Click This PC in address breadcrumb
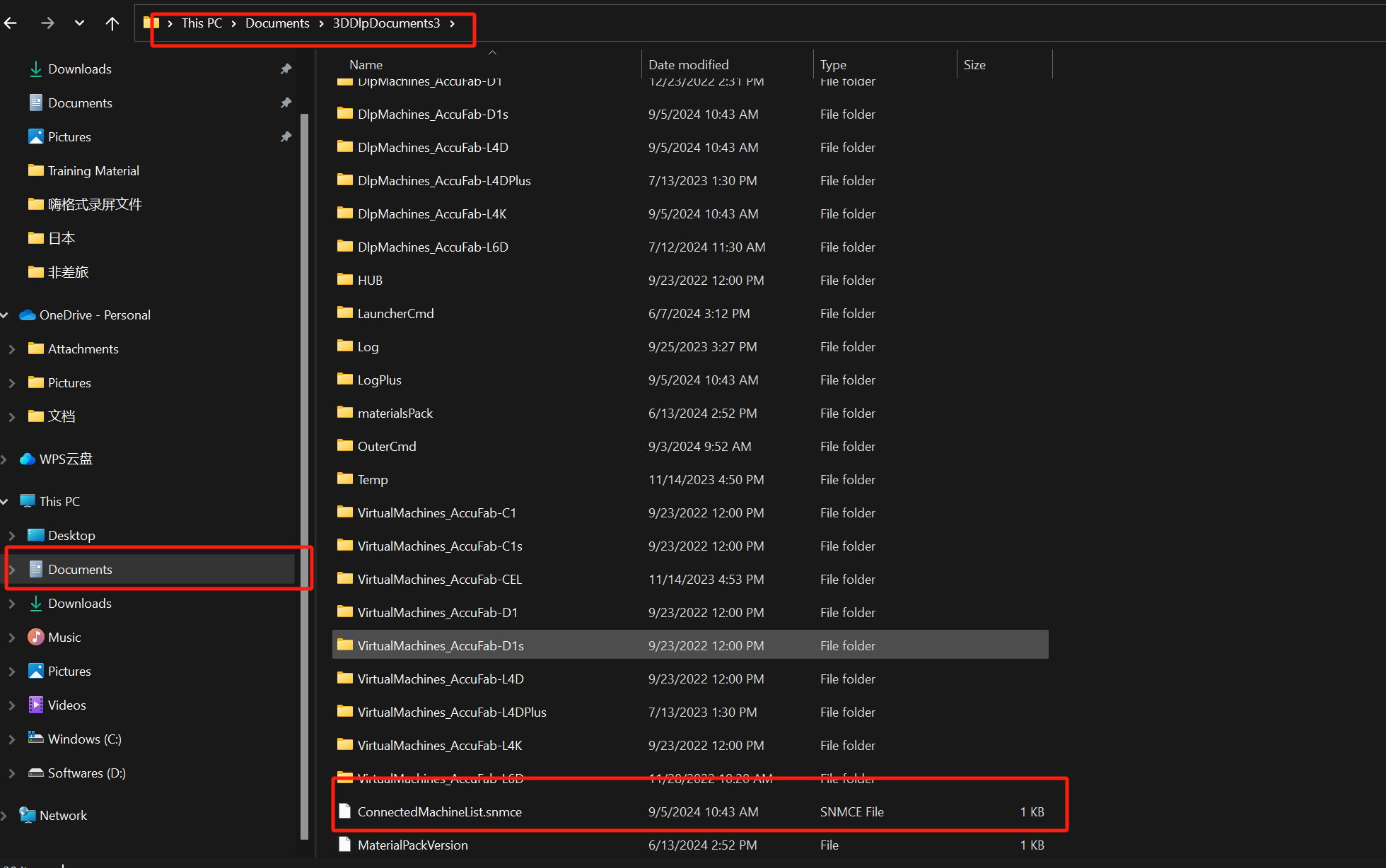The height and width of the screenshot is (868, 1386). [202, 23]
